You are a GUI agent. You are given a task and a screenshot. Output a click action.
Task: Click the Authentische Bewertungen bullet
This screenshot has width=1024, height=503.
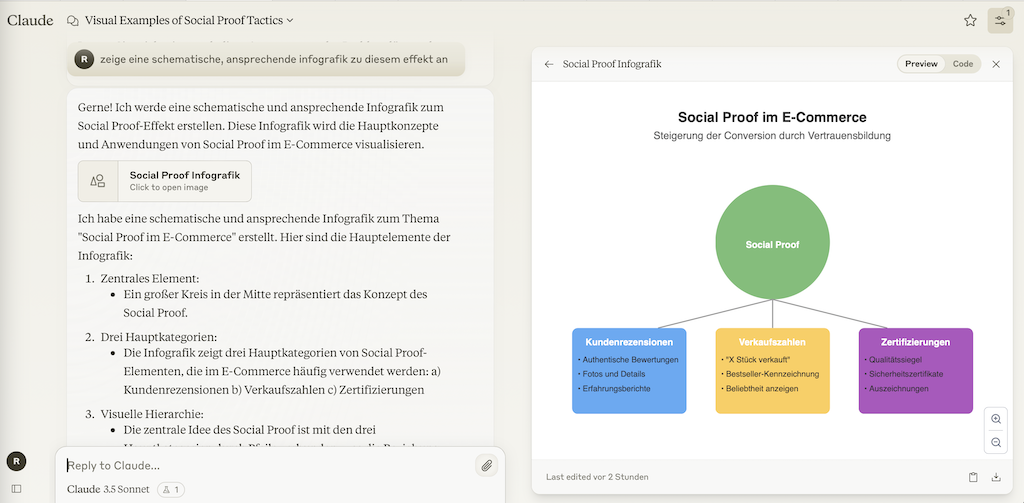tap(628, 359)
